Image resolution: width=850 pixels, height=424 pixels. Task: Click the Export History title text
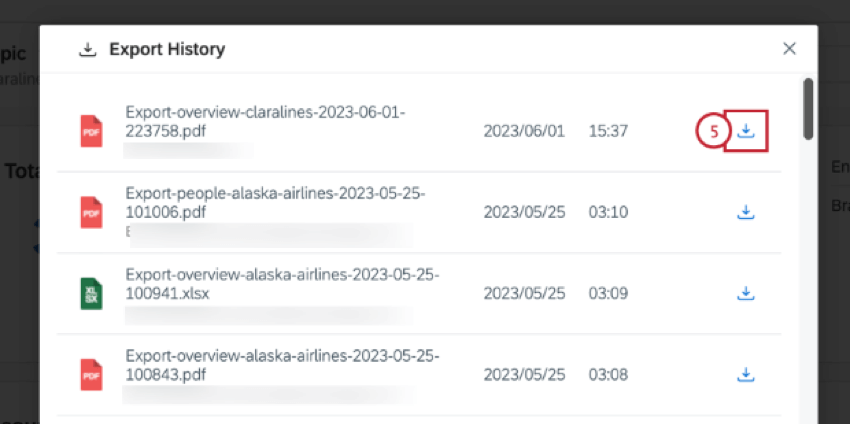(x=167, y=49)
